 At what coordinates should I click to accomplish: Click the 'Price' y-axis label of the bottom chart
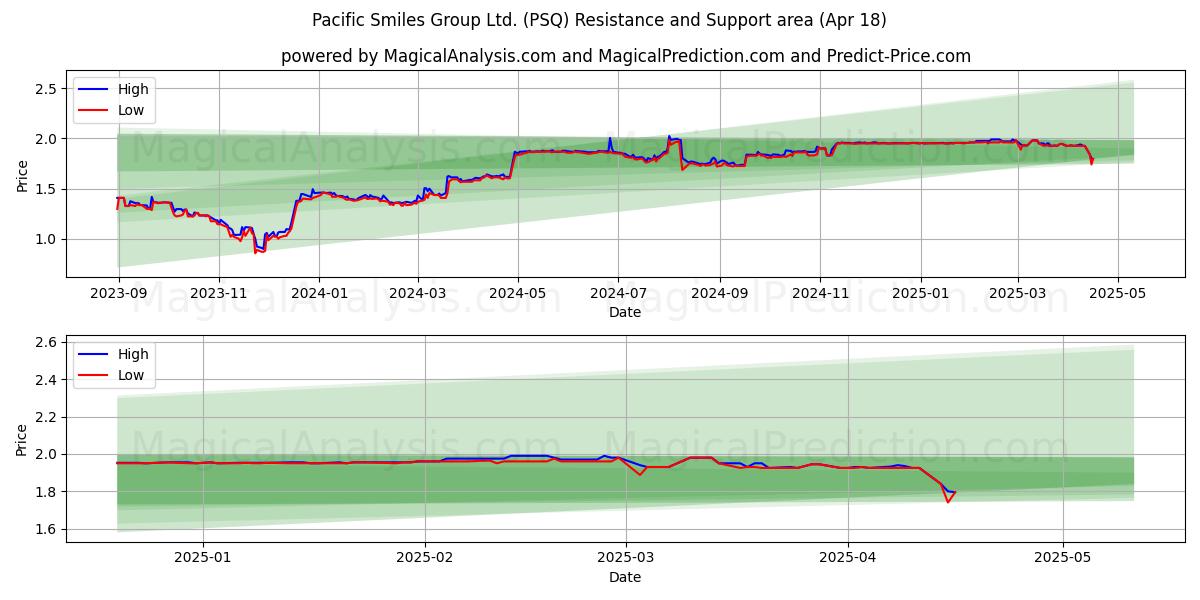pos(22,439)
